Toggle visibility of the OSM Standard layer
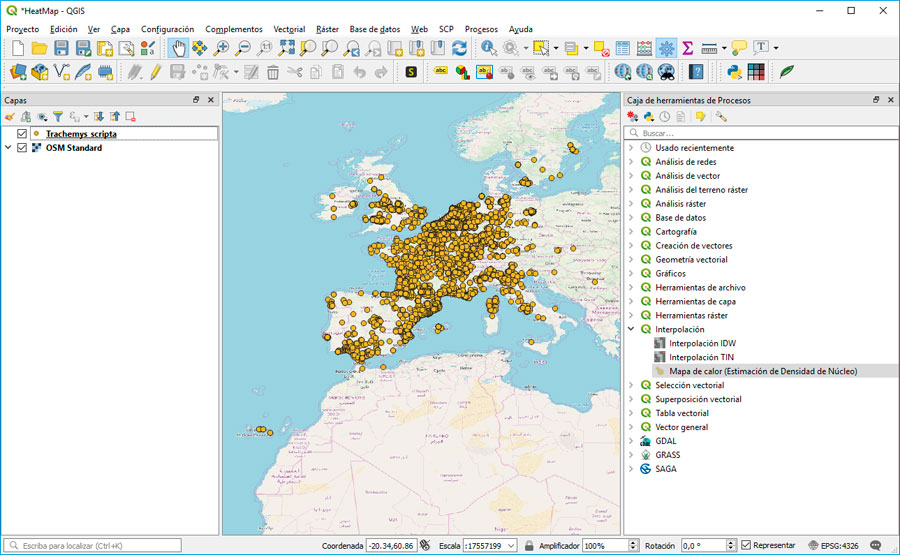The width and height of the screenshot is (900, 555). pyautogui.click(x=22, y=148)
